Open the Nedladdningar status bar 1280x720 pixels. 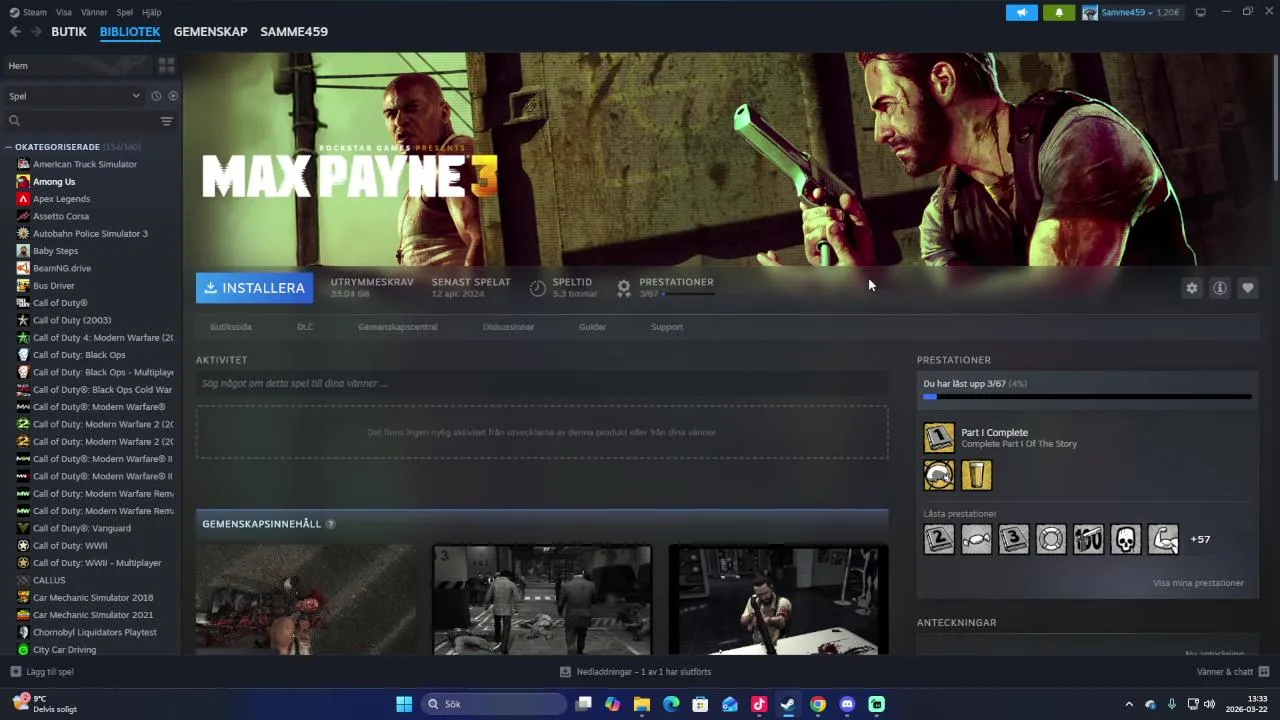coord(636,672)
